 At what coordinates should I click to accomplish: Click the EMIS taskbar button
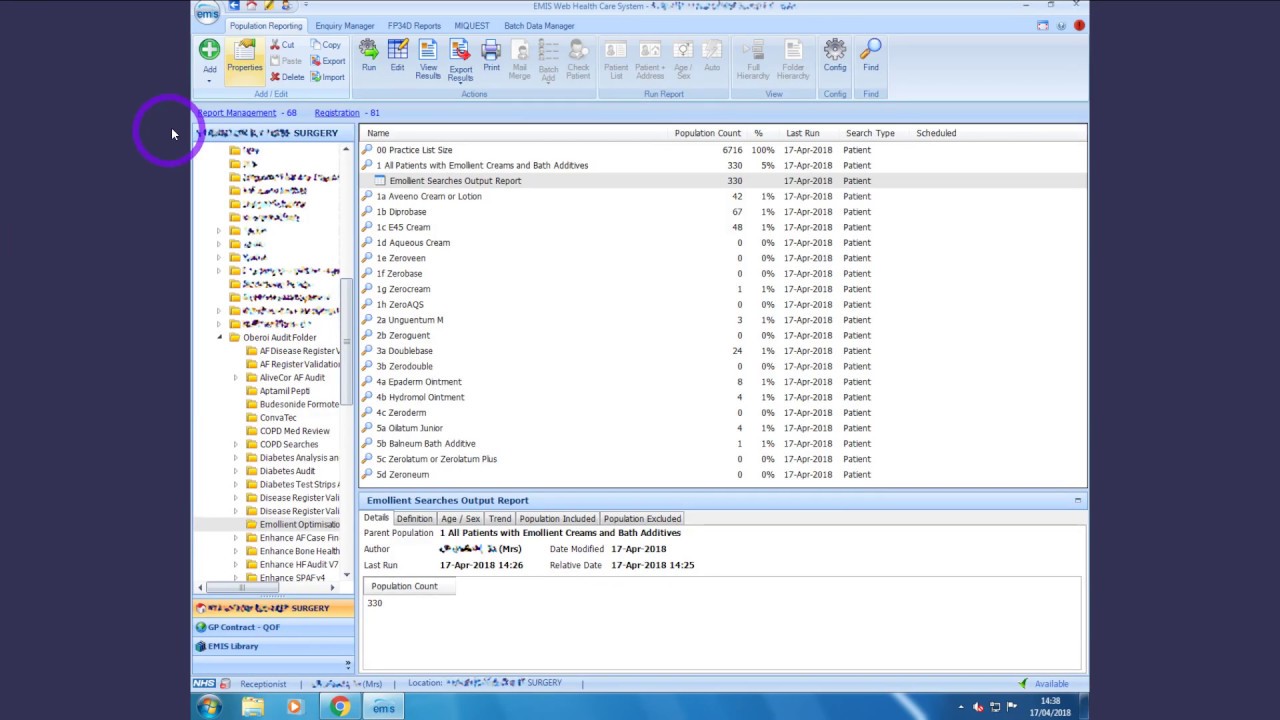[384, 708]
